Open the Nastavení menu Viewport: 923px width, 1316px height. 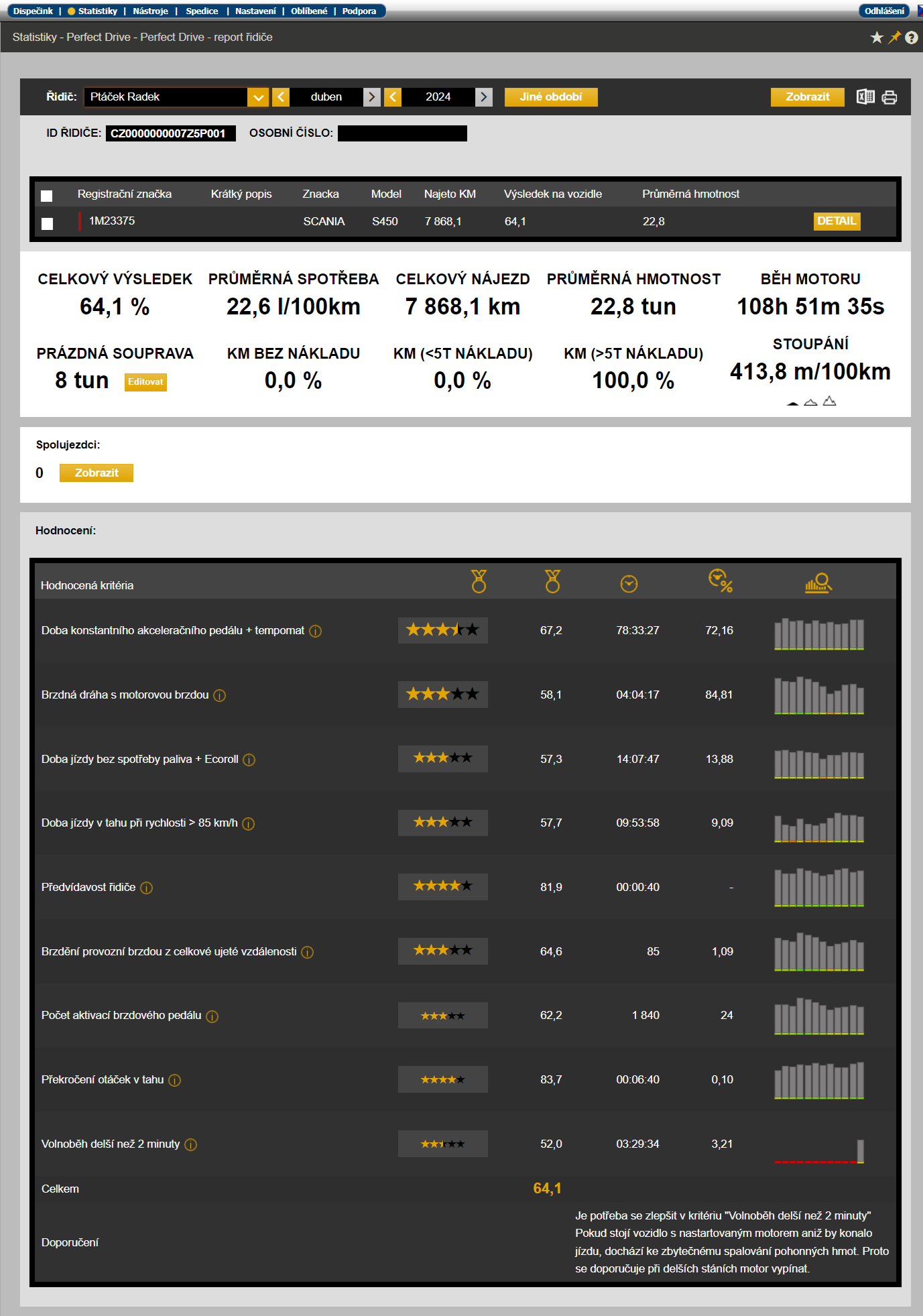coord(255,11)
